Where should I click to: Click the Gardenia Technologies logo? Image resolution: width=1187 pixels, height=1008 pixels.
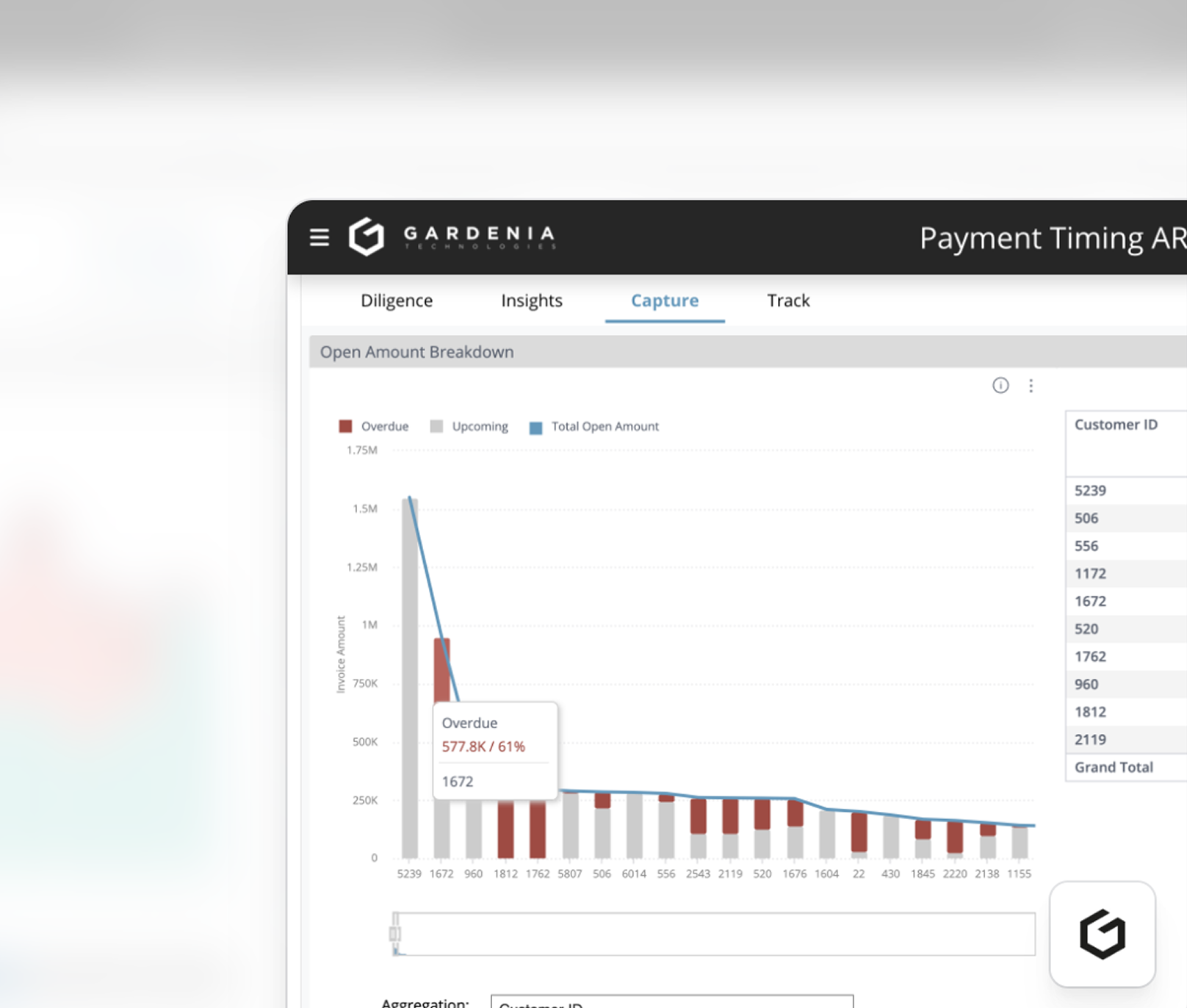(x=451, y=237)
